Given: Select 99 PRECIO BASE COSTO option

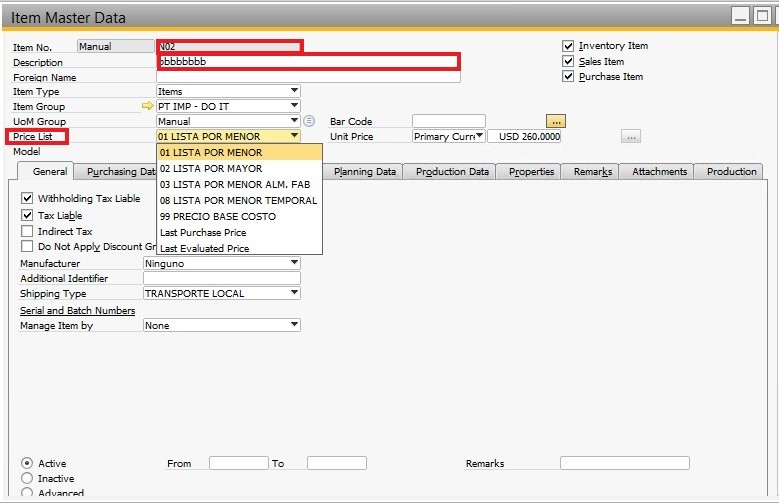Looking at the screenshot, I should [217, 216].
